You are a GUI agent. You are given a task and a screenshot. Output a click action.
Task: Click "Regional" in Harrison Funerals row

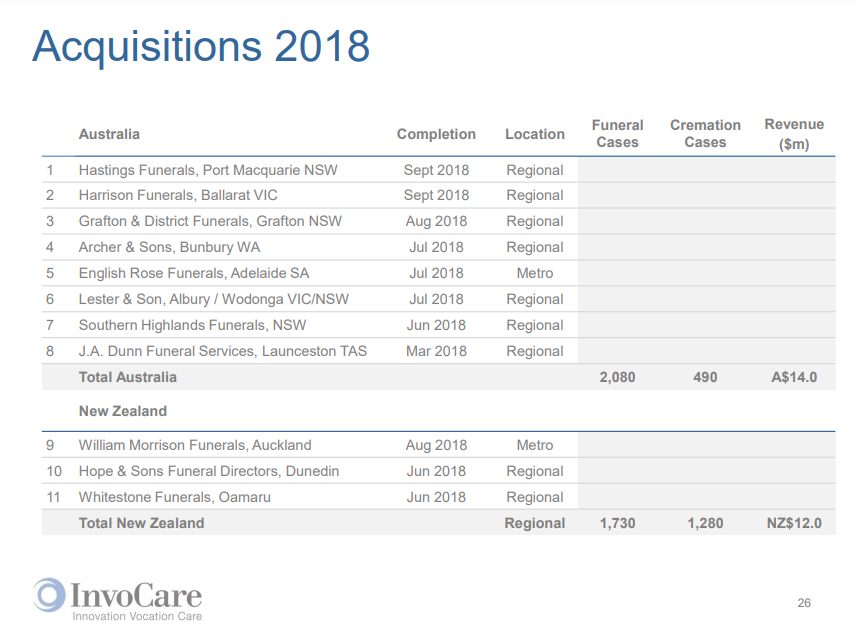click(x=535, y=196)
